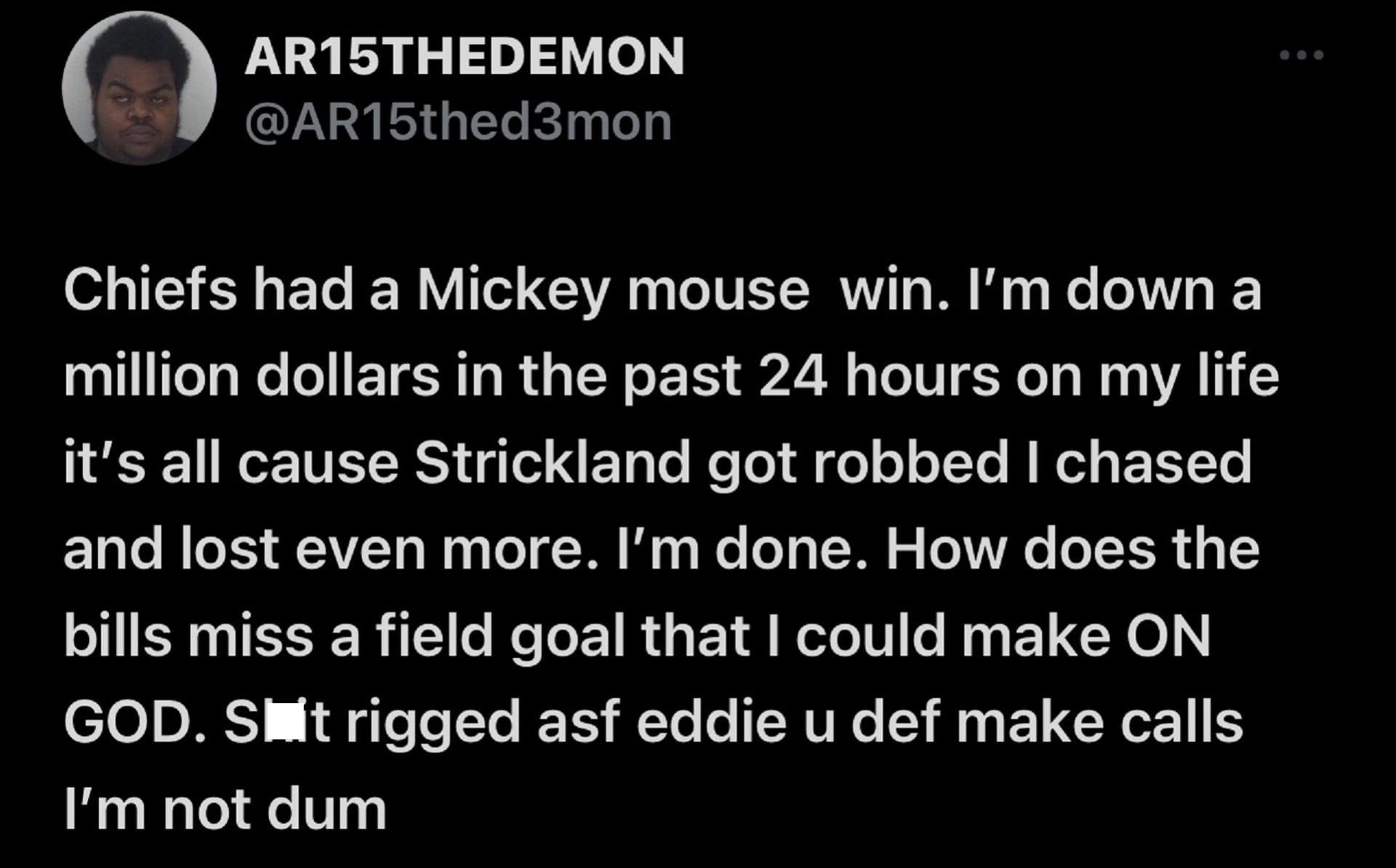Click the @AR15thed3mon handle
The image size is (1396, 868).
458,122
